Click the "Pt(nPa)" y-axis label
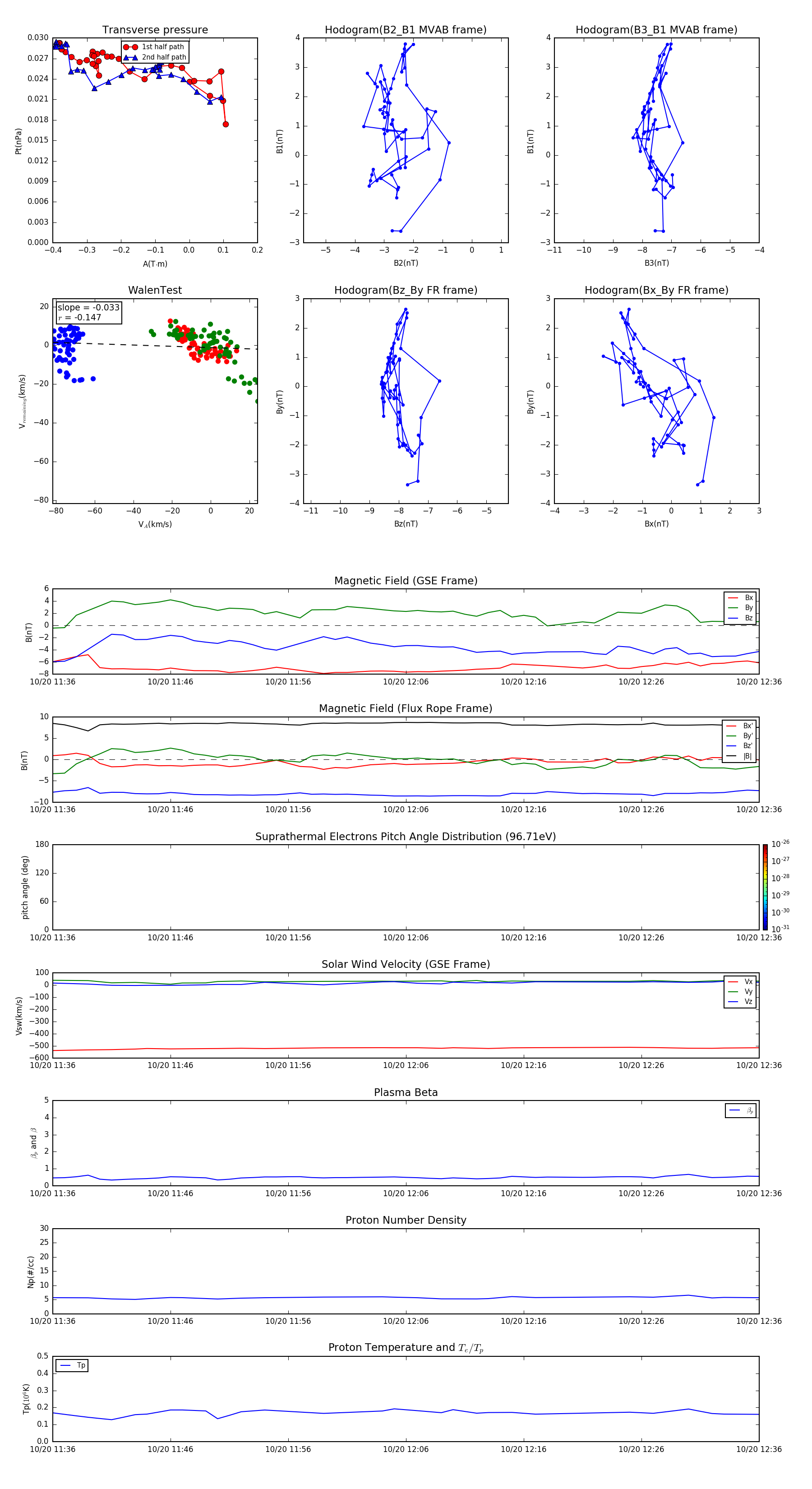 pyautogui.click(x=18, y=141)
